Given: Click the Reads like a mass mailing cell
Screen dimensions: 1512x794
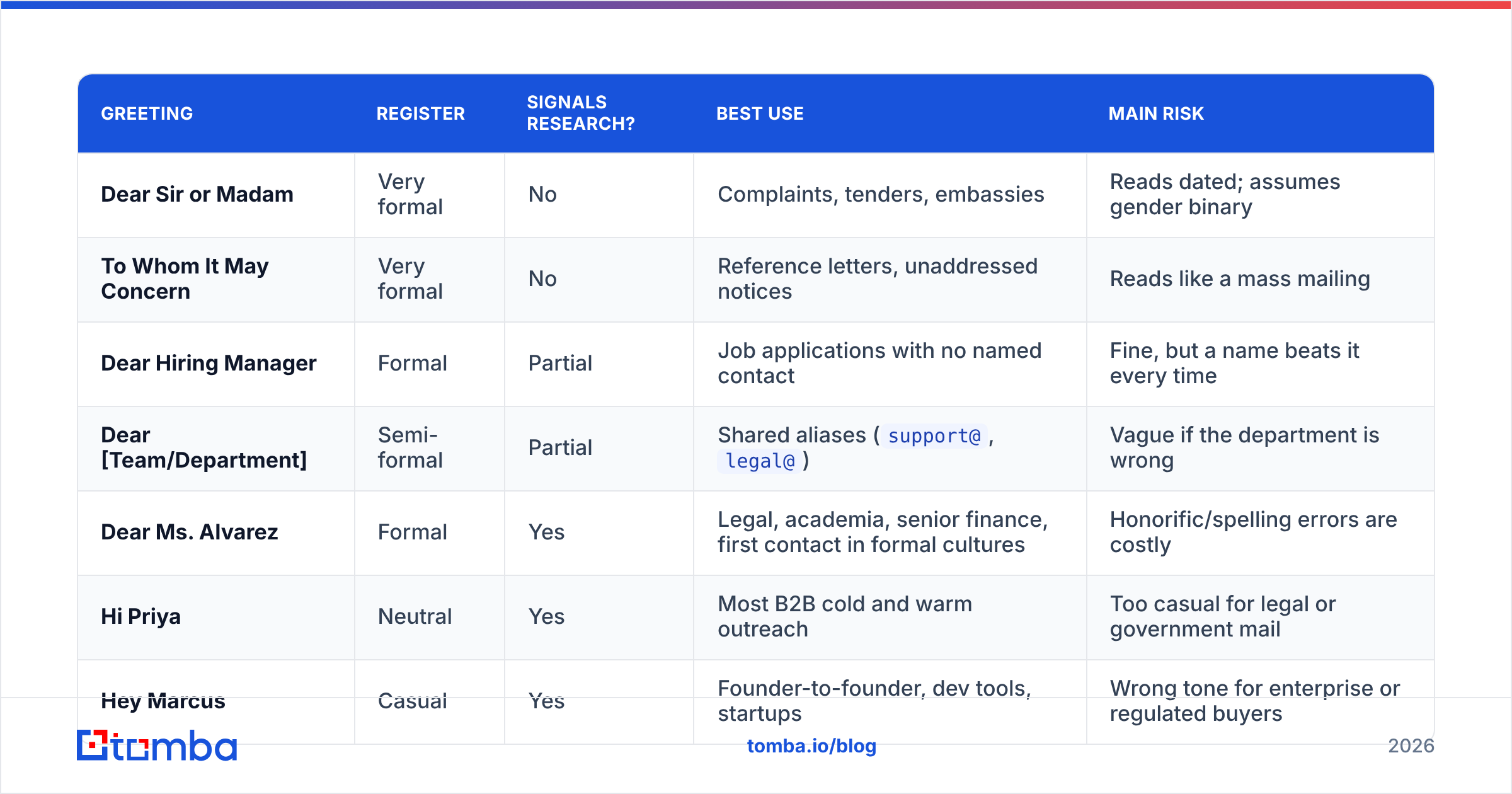Looking at the screenshot, I should (1261, 279).
